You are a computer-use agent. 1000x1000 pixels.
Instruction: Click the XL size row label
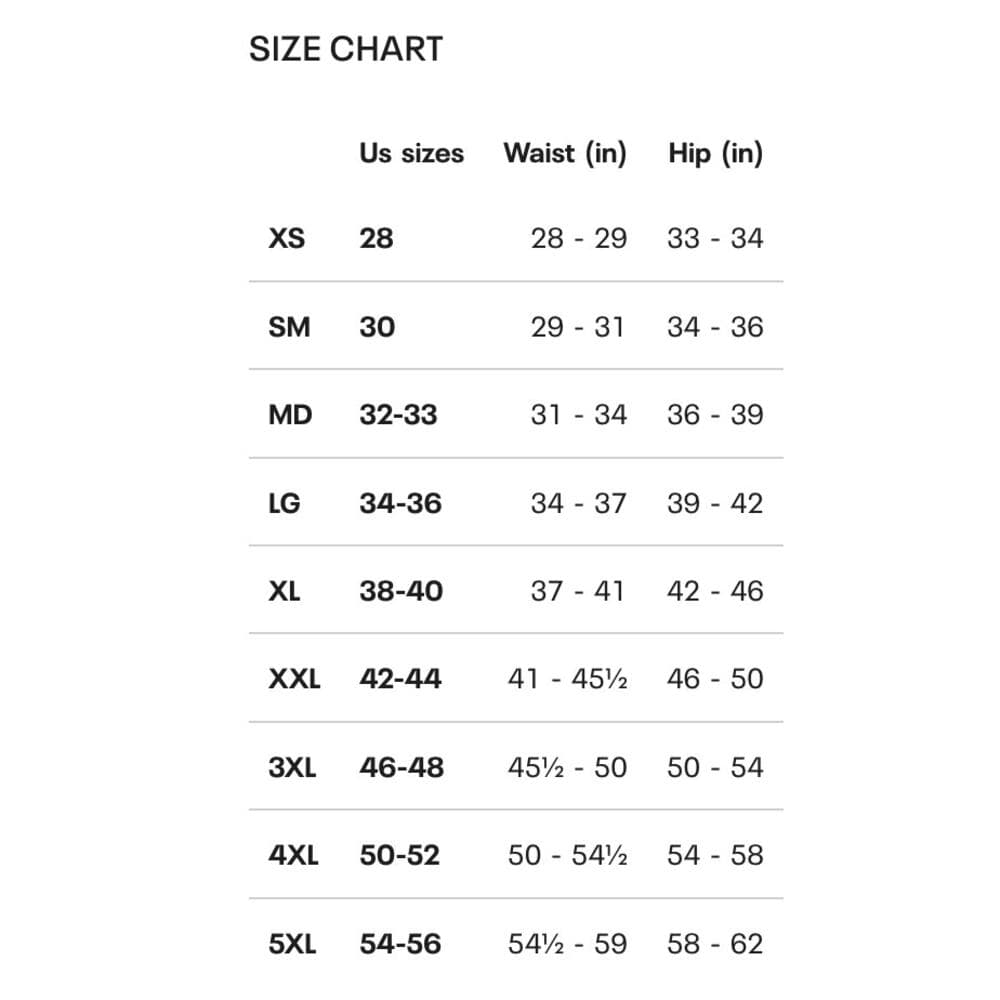pyautogui.click(x=284, y=591)
